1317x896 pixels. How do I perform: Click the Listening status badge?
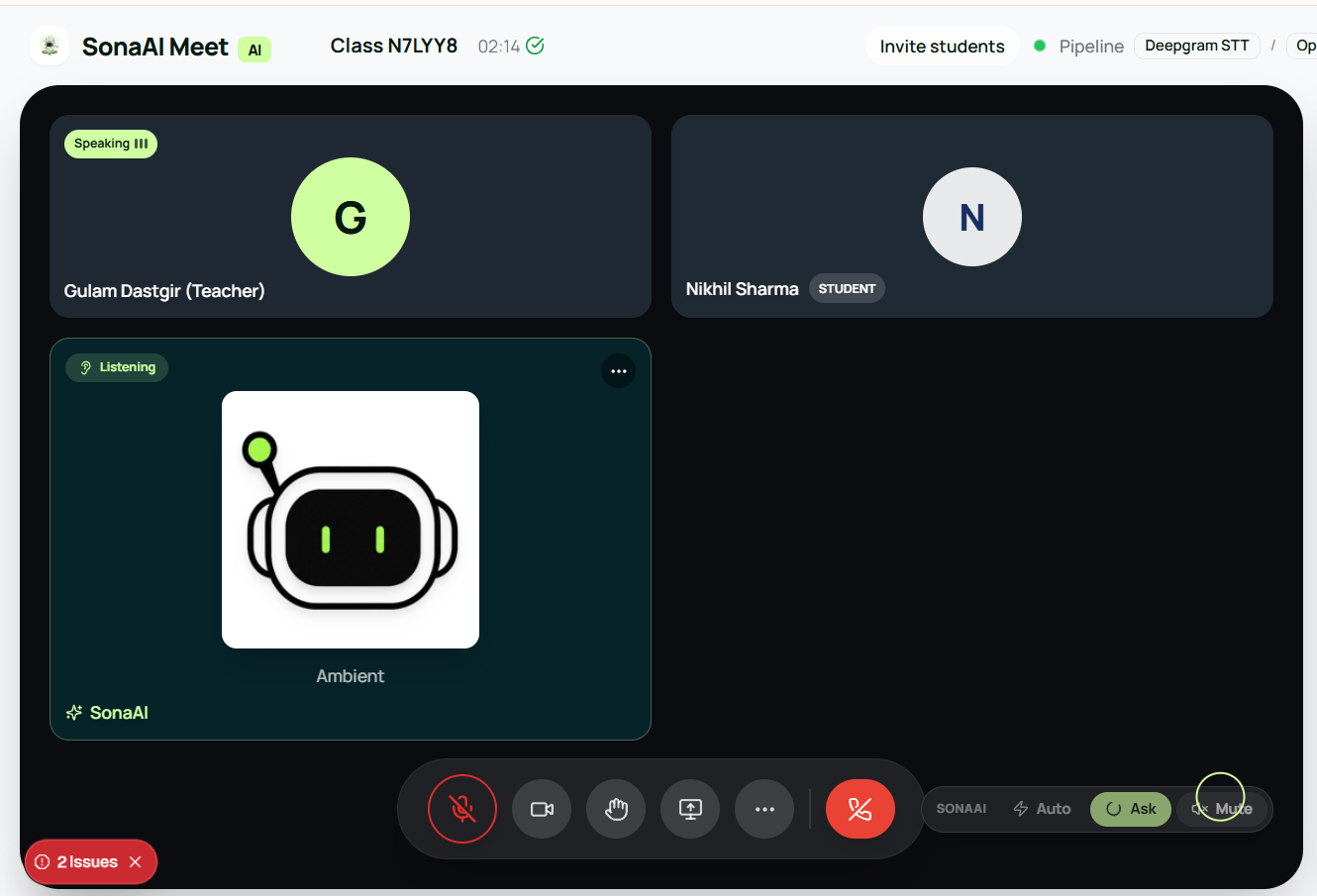(117, 367)
